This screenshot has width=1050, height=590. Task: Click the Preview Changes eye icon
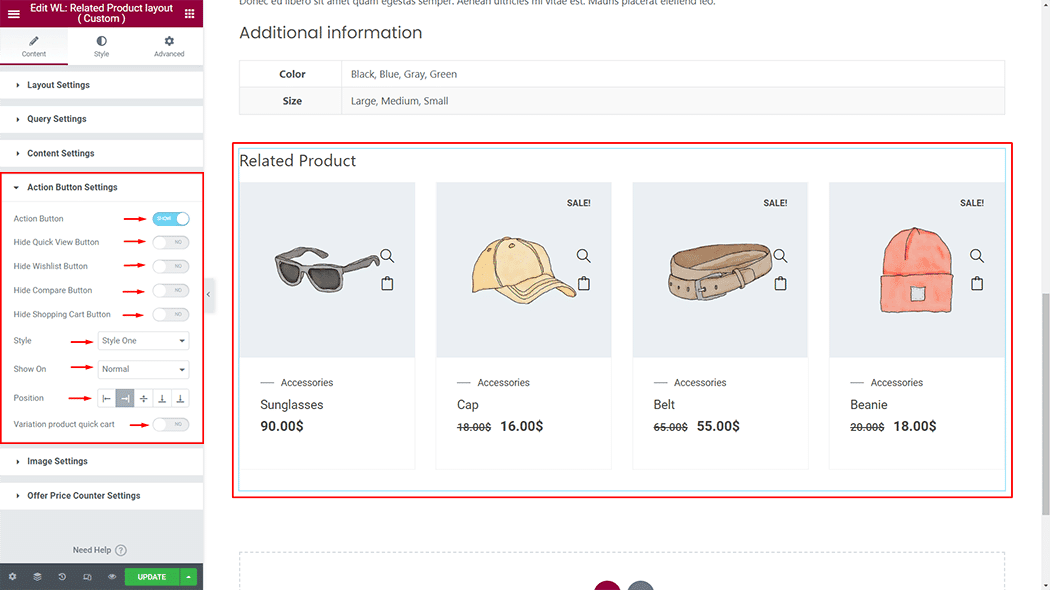(112, 577)
